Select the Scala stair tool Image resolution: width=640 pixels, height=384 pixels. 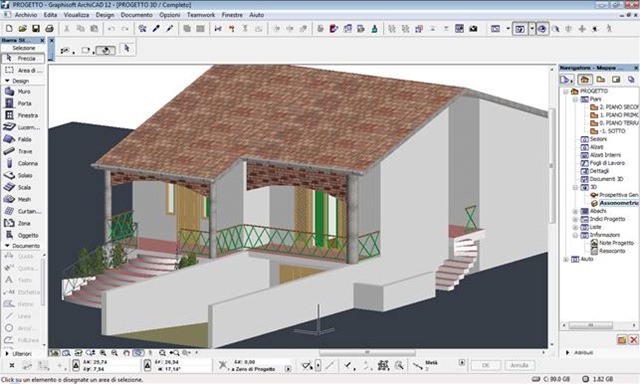coord(23,187)
